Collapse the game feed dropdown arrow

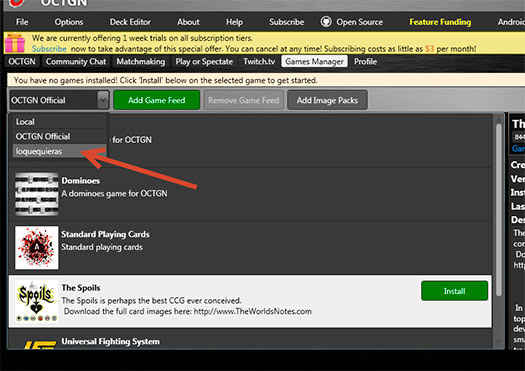point(103,100)
